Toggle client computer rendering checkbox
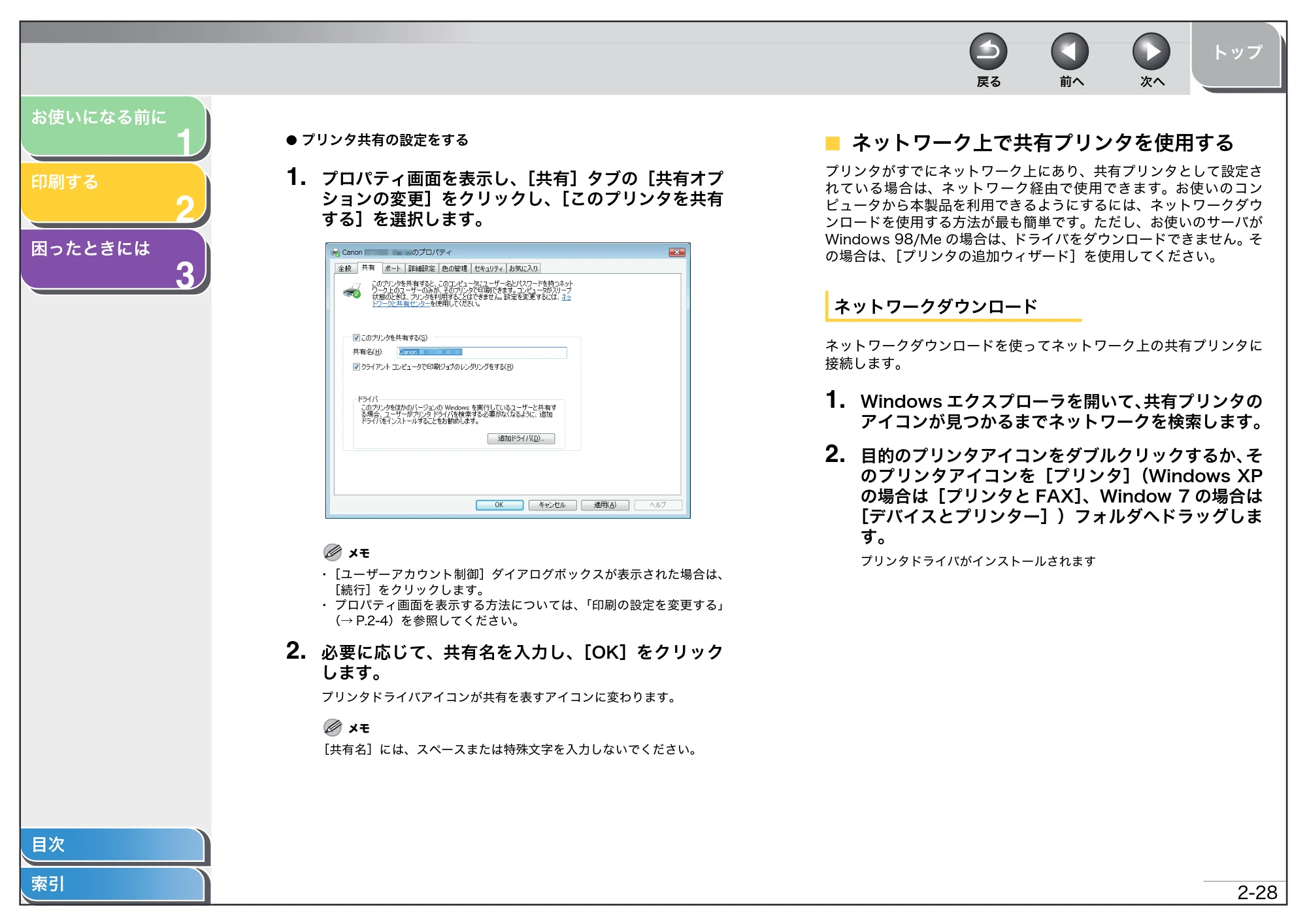 356,367
